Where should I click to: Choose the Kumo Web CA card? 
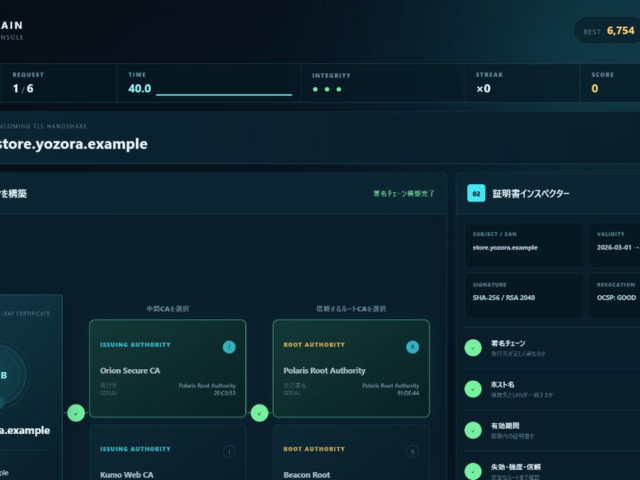tap(167, 453)
